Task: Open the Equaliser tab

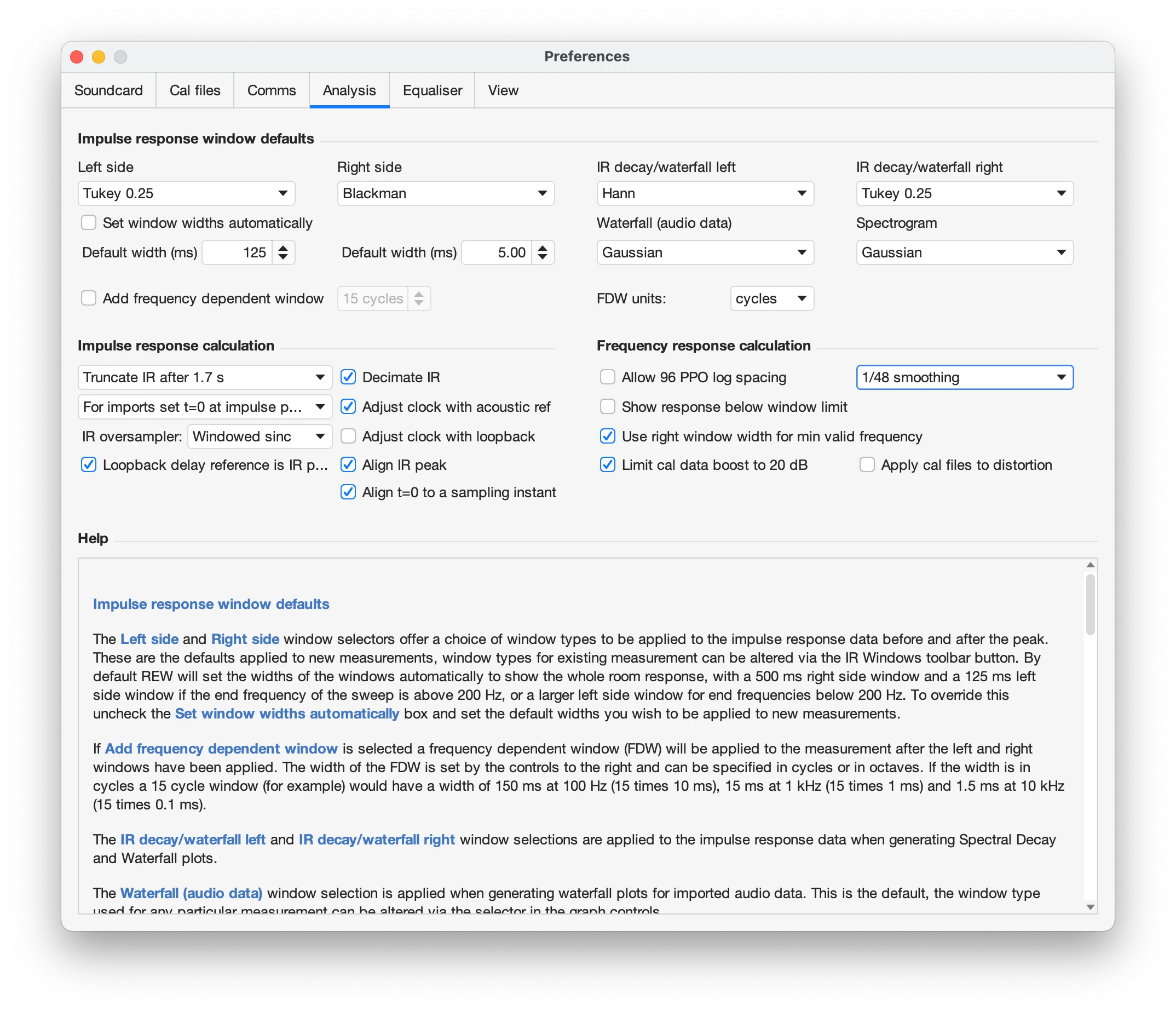Action: pyautogui.click(x=432, y=90)
